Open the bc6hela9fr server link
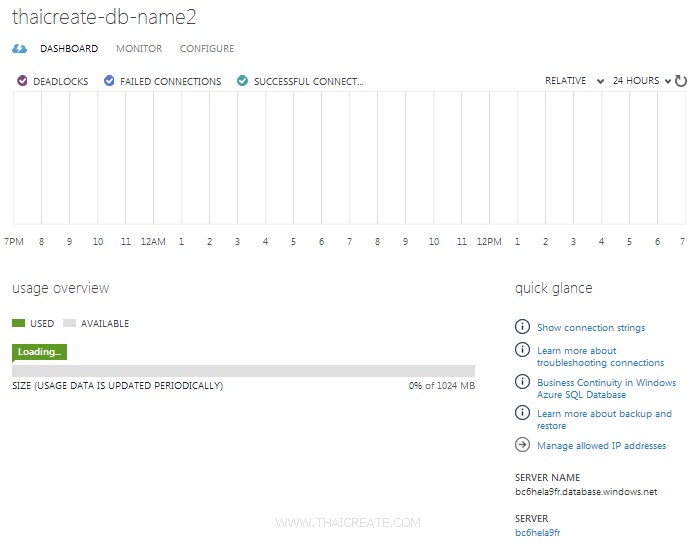The width and height of the screenshot is (698, 548). 537,532
